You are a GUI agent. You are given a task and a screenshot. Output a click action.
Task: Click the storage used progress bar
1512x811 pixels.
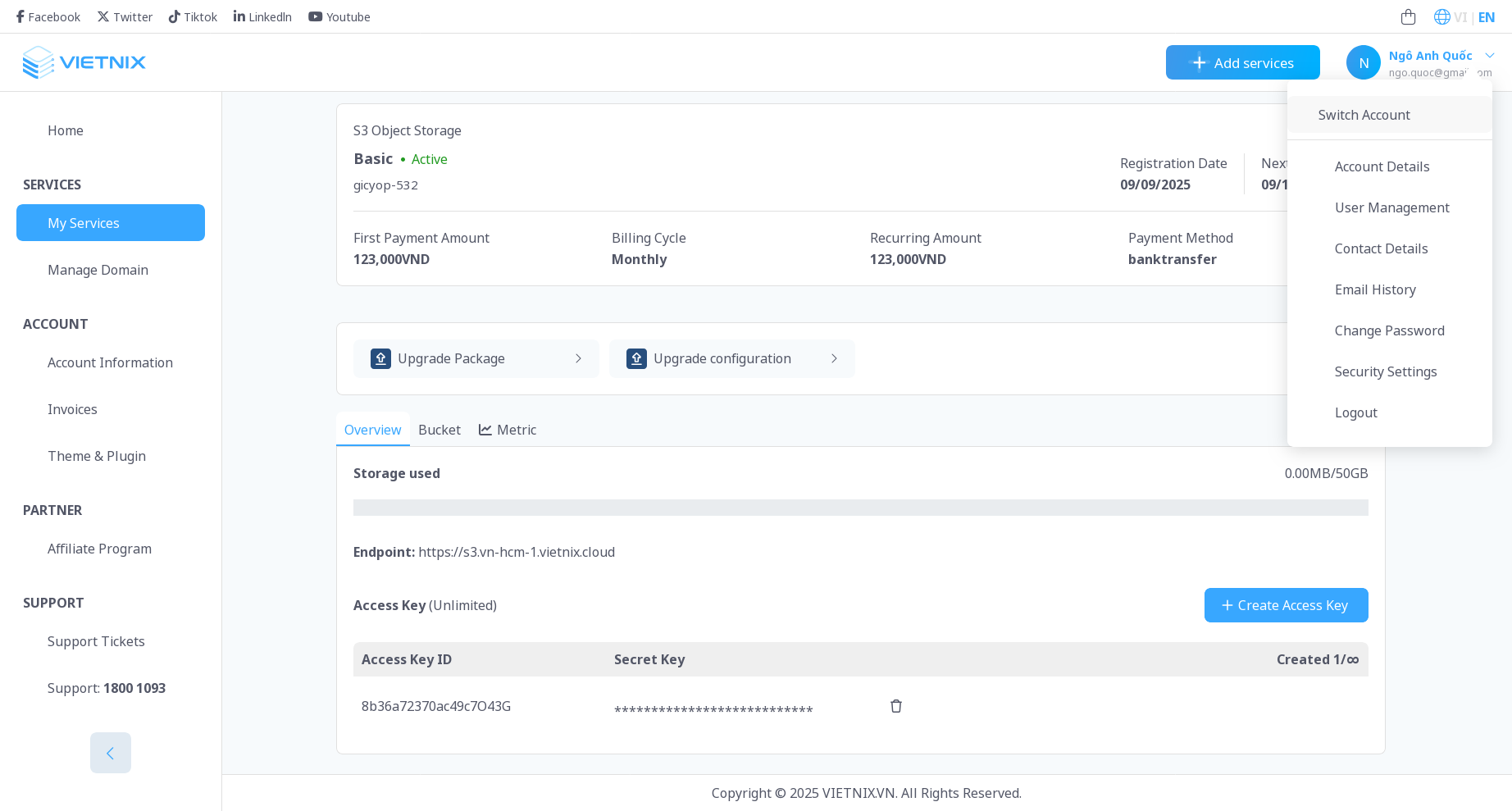860,508
